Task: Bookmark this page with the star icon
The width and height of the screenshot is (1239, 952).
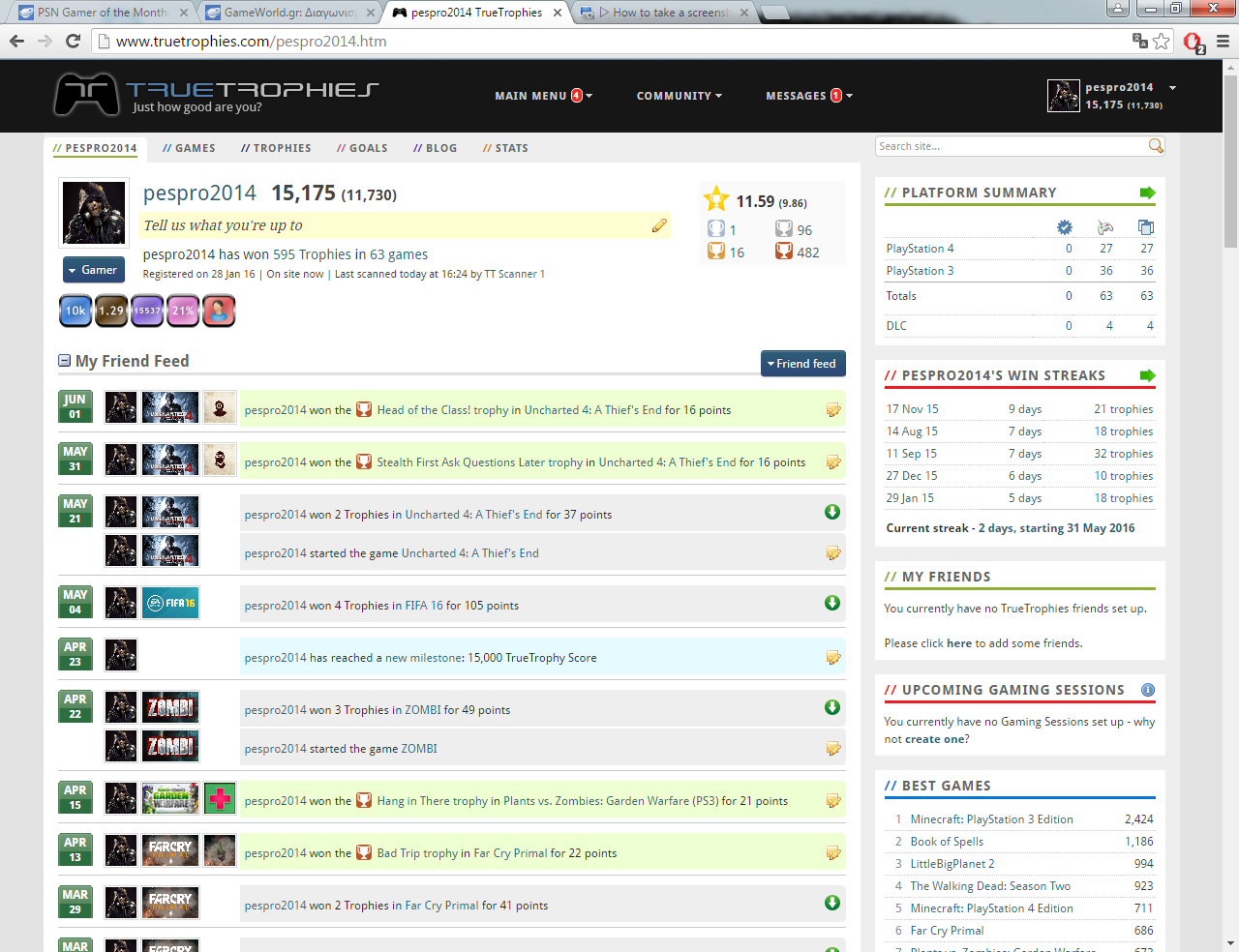Action: pos(1162,41)
